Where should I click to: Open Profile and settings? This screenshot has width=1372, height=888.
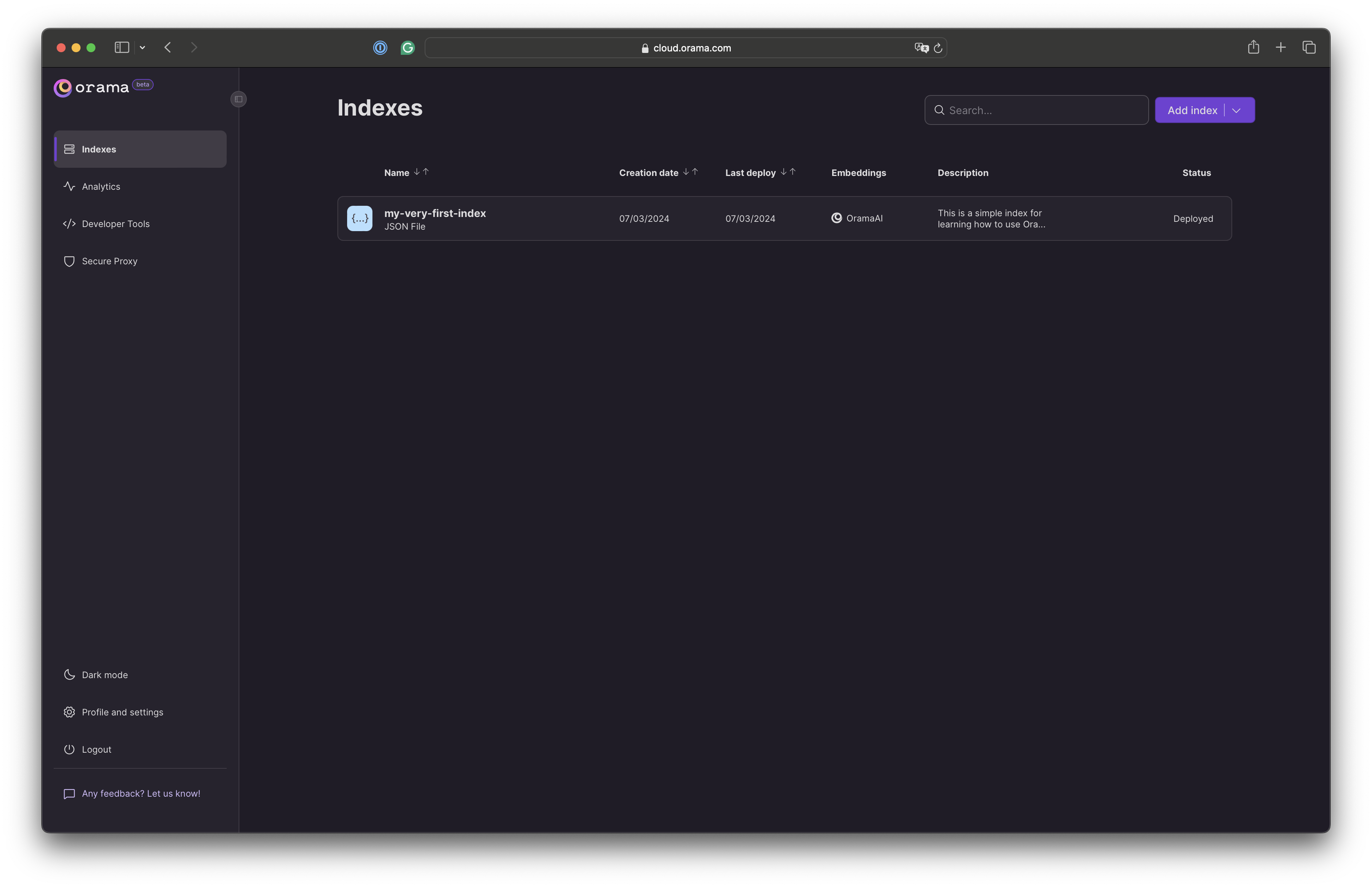pos(140,712)
